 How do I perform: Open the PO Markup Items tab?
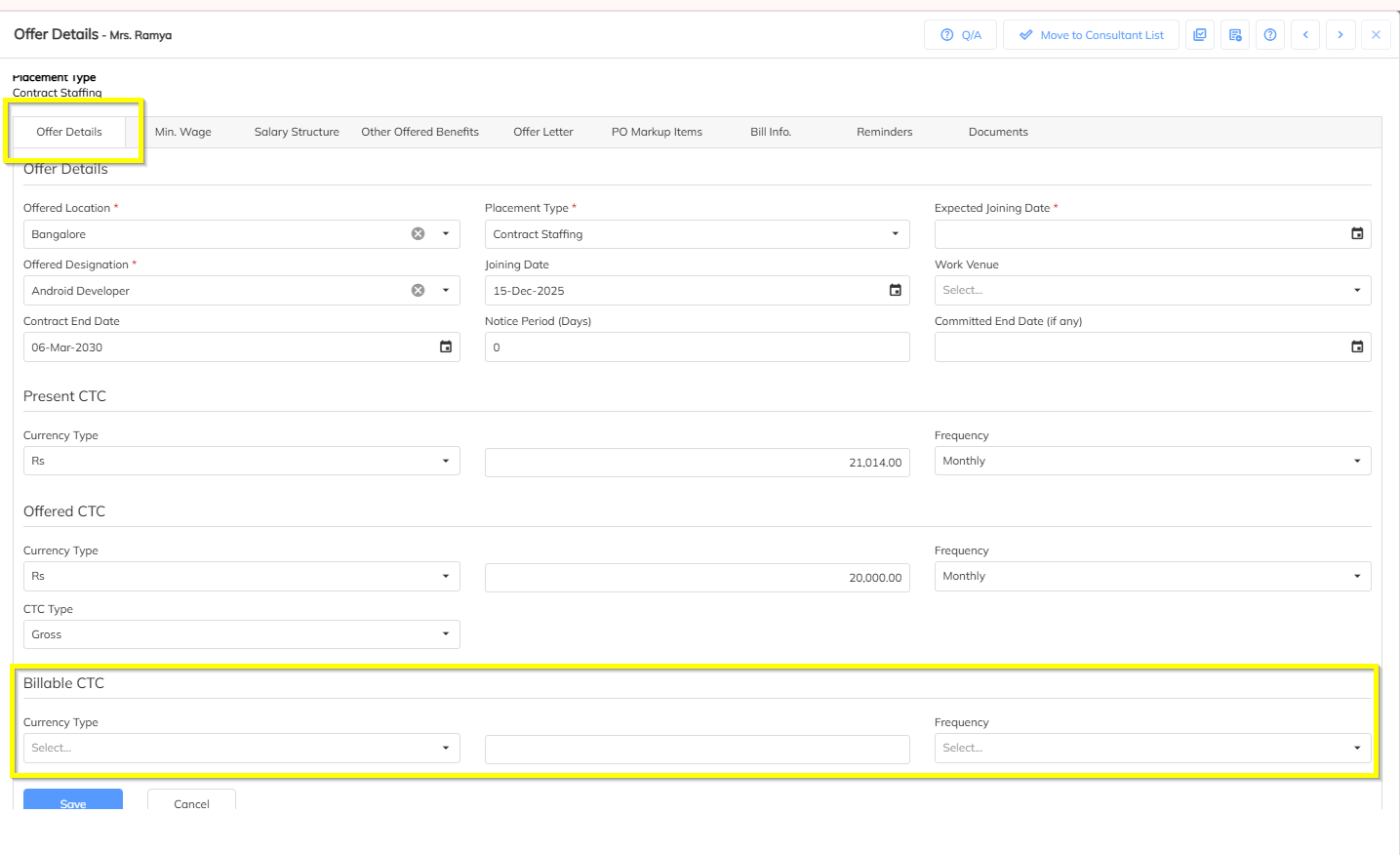[657, 133]
